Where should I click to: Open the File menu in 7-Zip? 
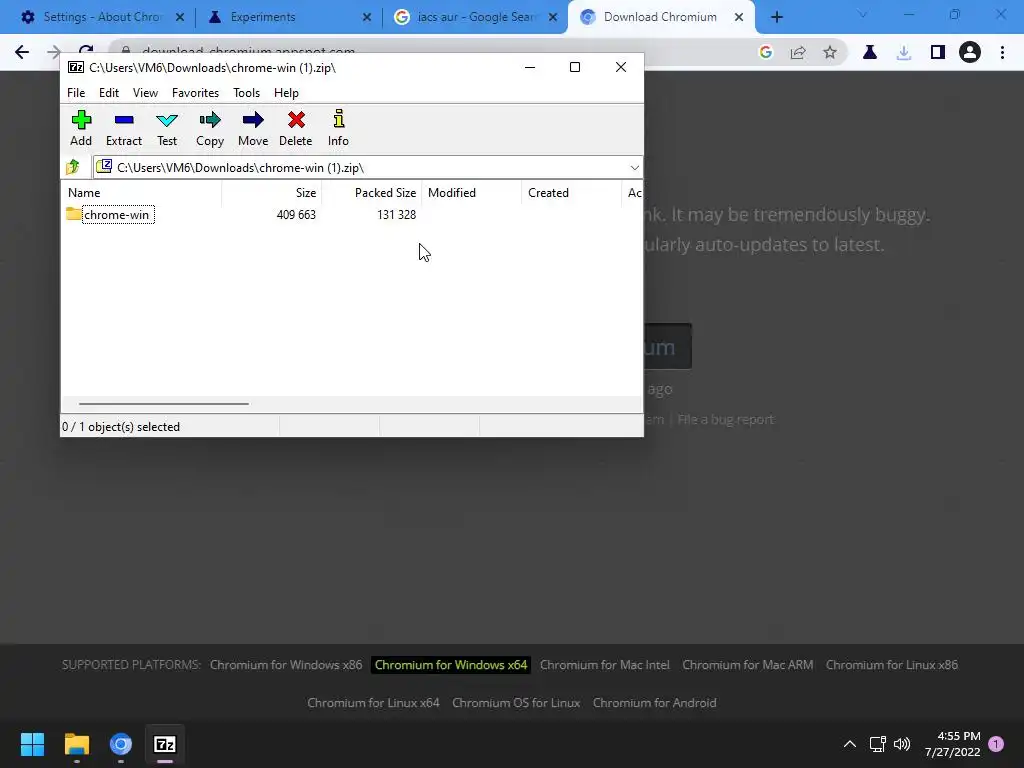76,93
